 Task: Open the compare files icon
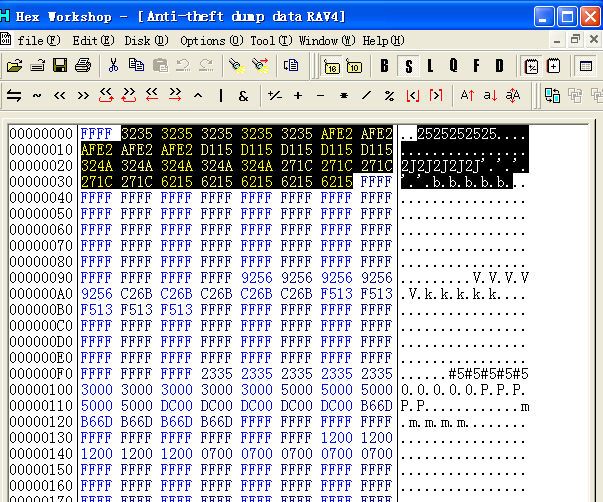pyautogui.click(x=552, y=95)
